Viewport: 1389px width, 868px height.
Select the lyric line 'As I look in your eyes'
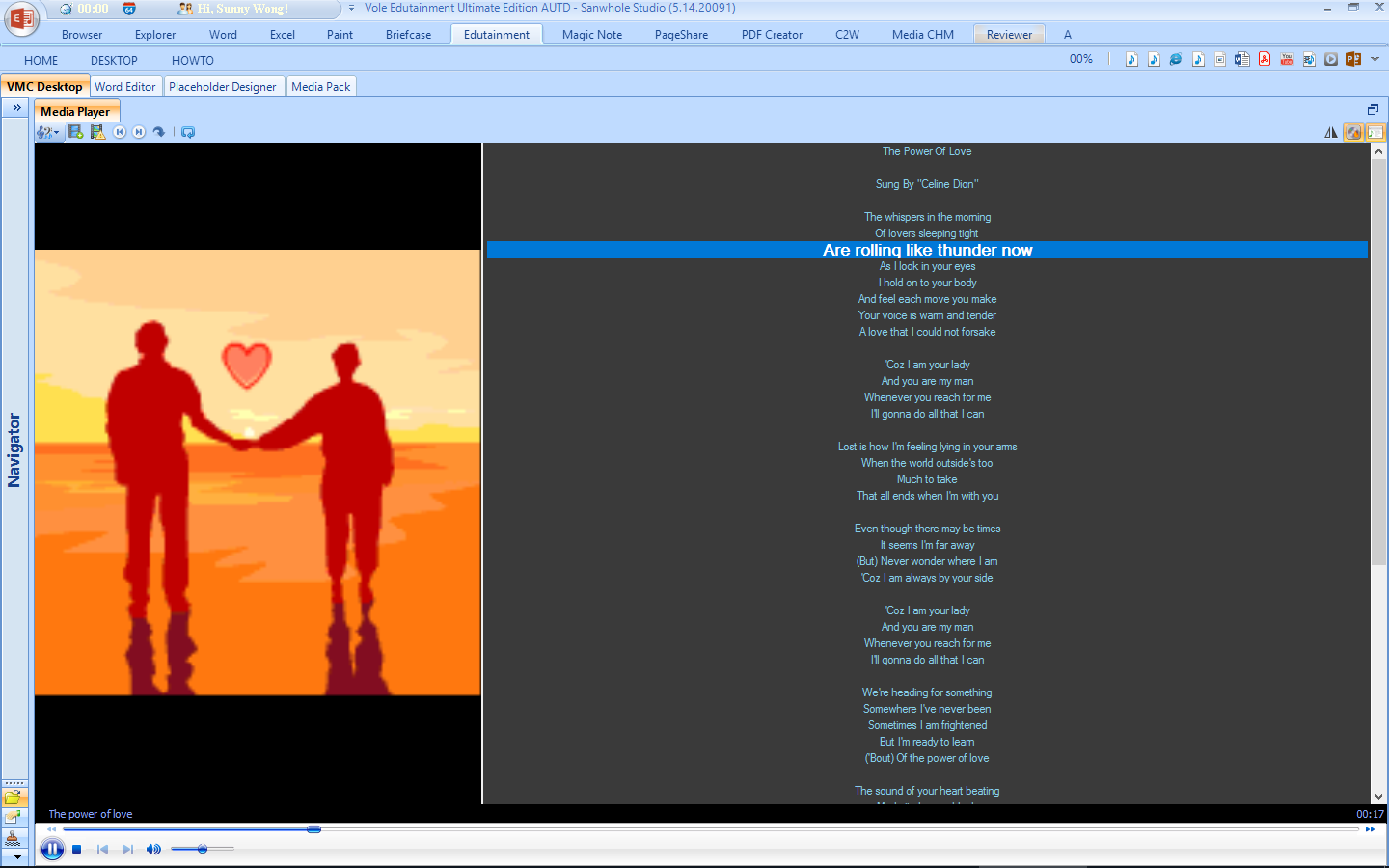point(927,266)
